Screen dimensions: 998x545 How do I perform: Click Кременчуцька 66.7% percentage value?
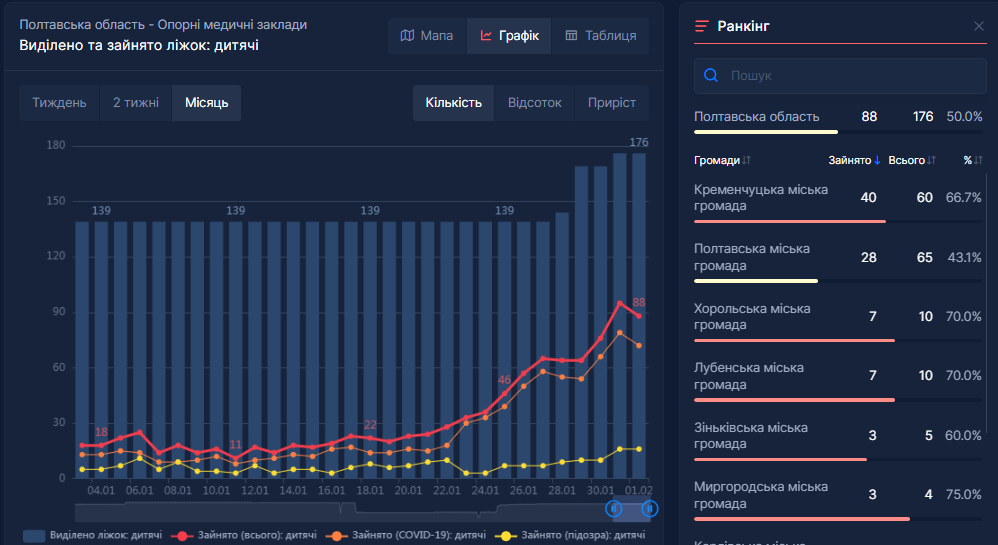964,197
